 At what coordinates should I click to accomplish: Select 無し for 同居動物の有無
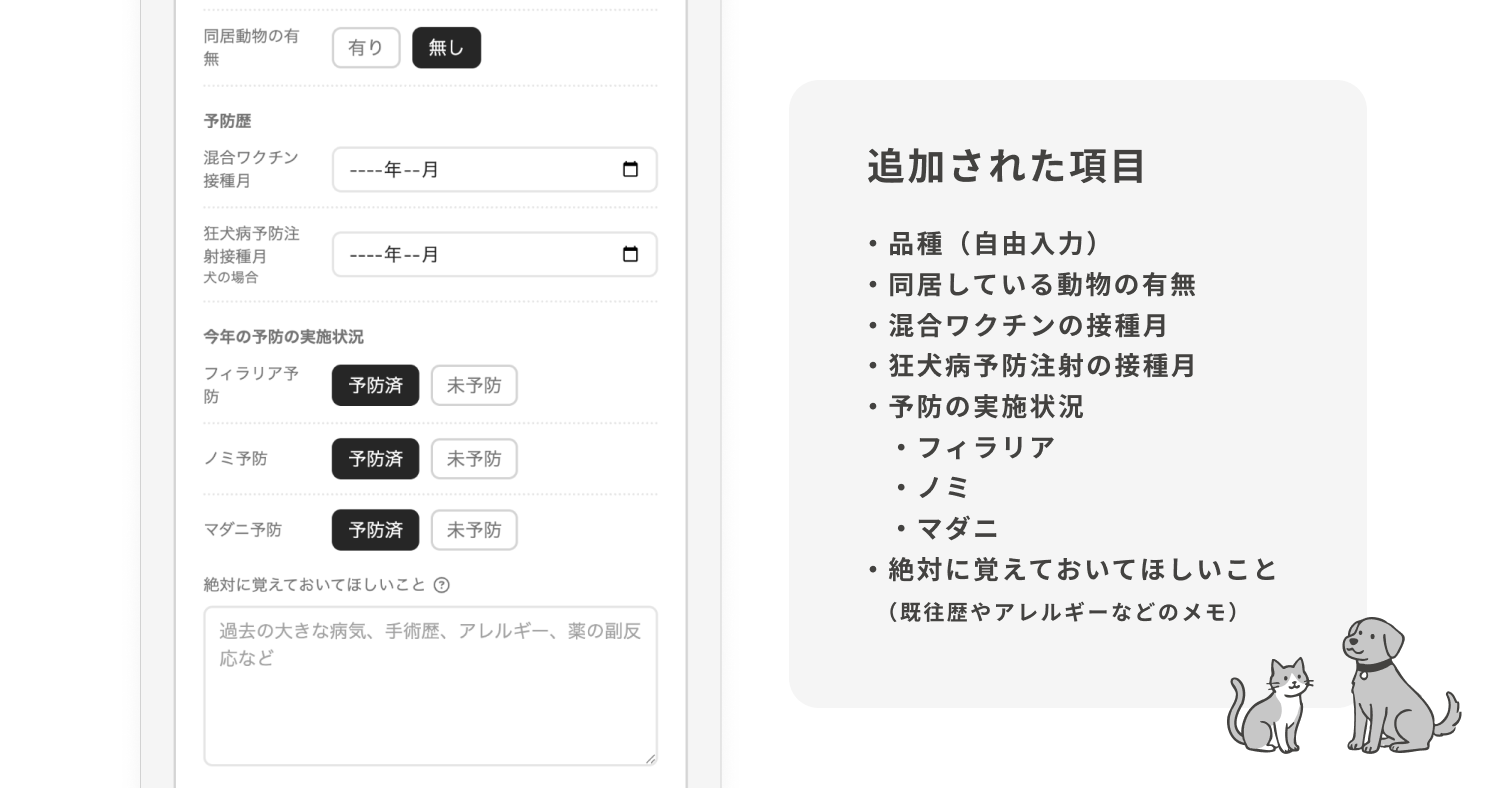446,47
